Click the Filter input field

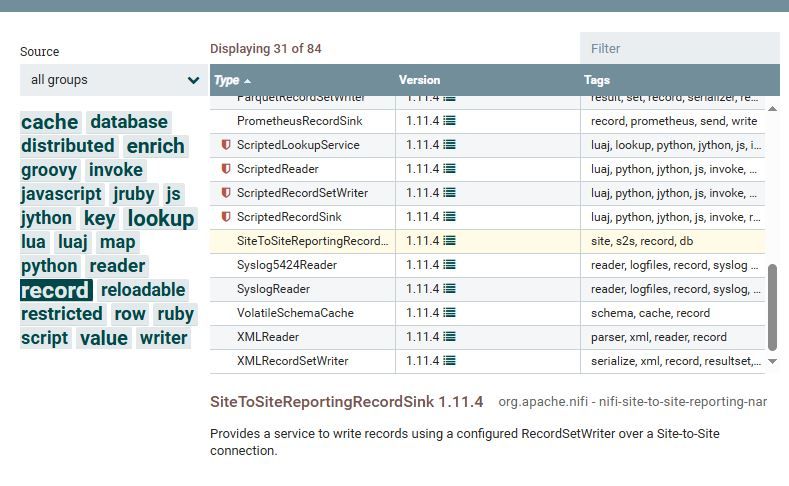tap(679, 48)
